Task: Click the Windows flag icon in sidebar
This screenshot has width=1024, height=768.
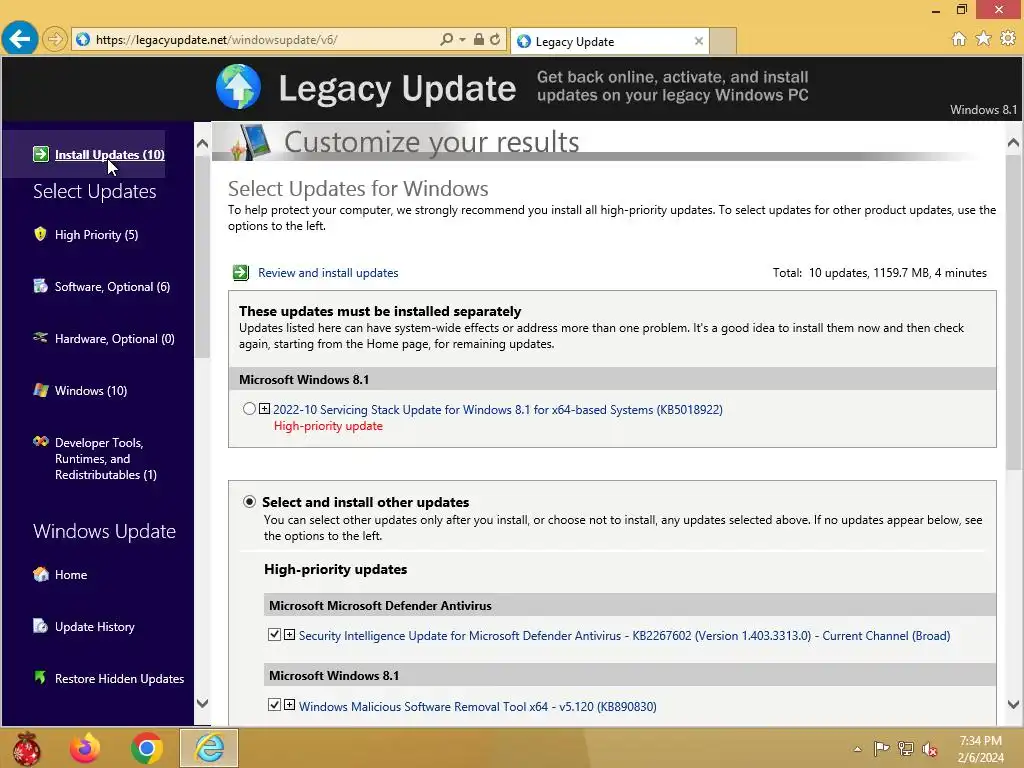Action: (x=40, y=390)
